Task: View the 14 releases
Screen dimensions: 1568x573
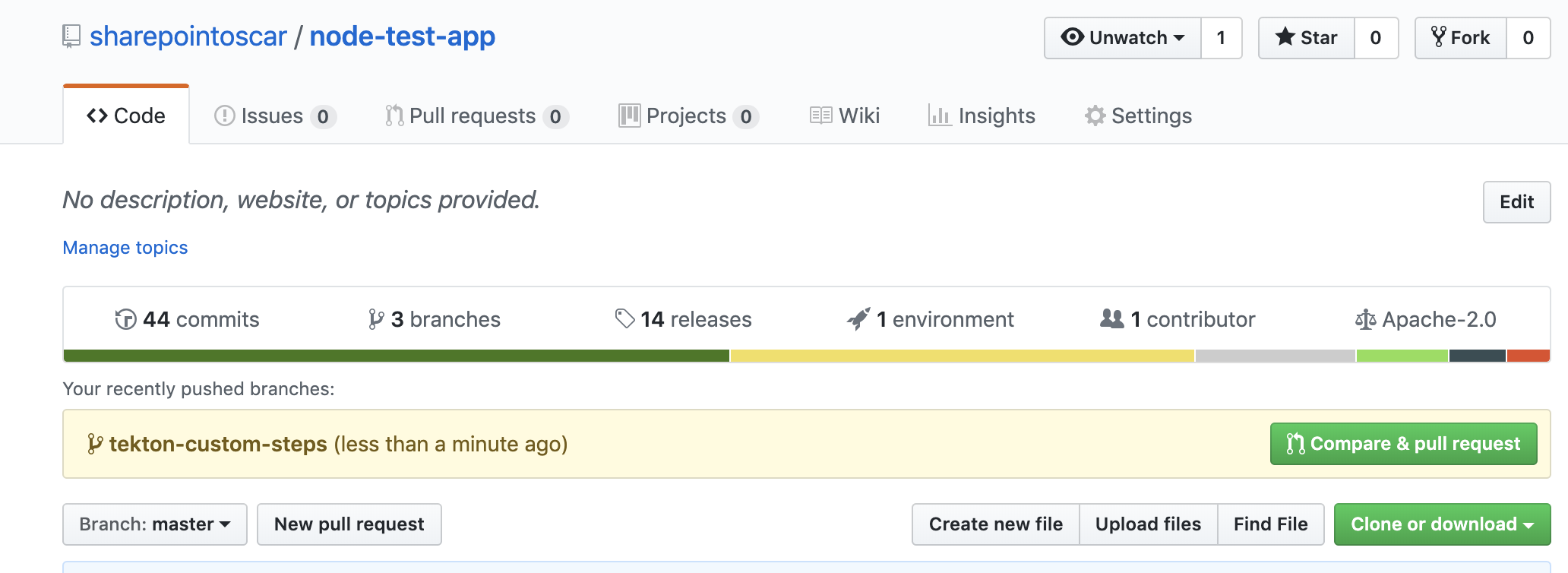Action: (x=683, y=319)
